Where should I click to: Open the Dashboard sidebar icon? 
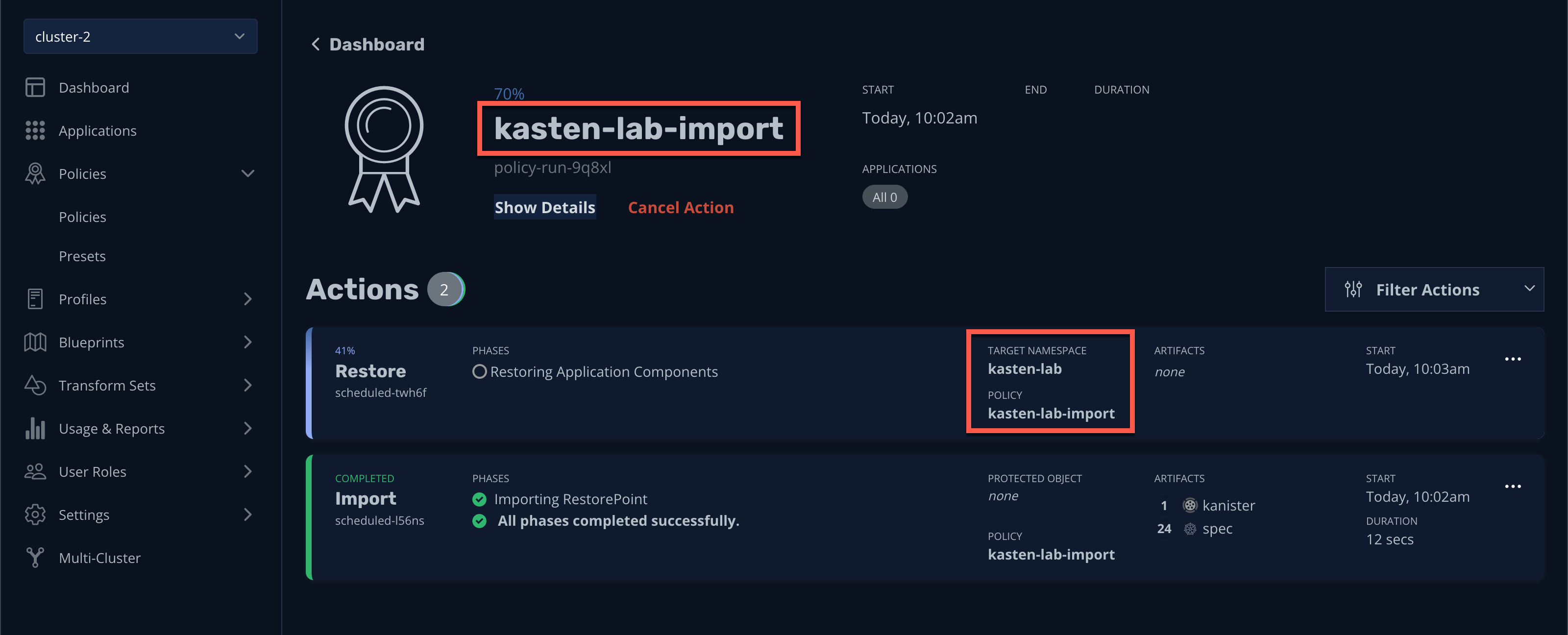coord(35,87)
